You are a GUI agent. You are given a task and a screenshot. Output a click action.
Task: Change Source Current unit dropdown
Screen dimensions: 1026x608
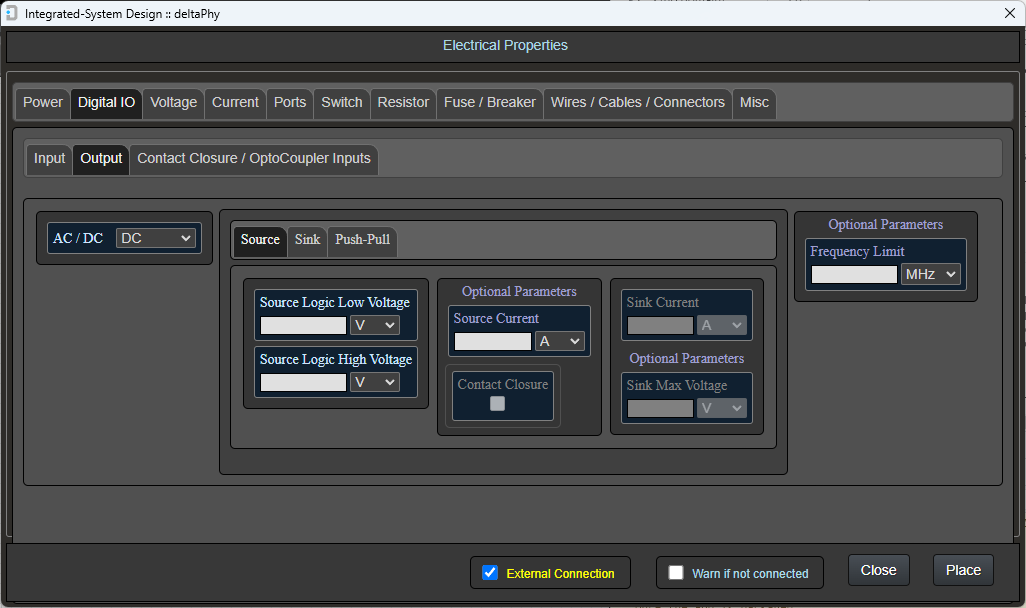tap(560, 341)
